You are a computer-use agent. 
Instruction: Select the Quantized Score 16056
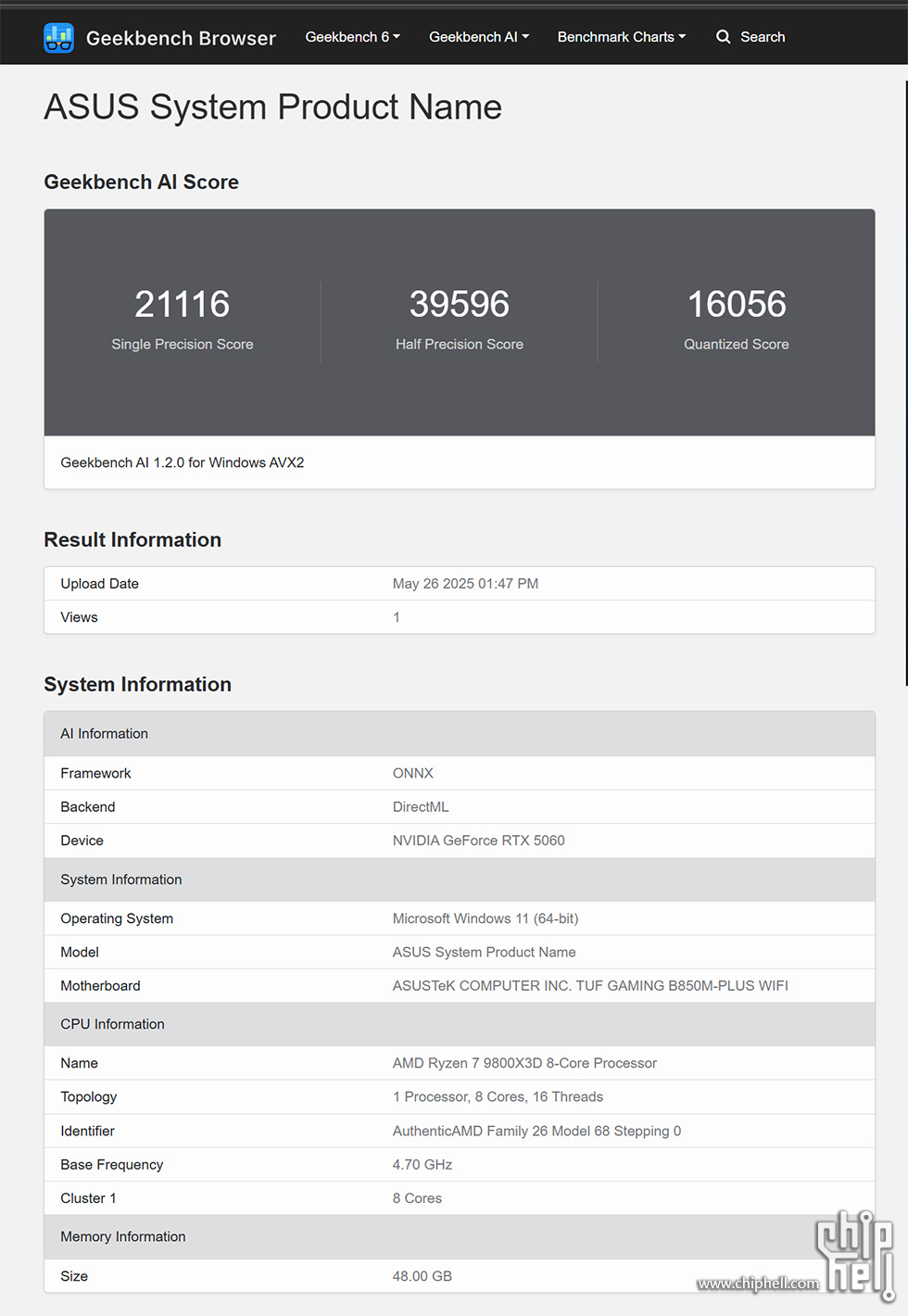737,304
